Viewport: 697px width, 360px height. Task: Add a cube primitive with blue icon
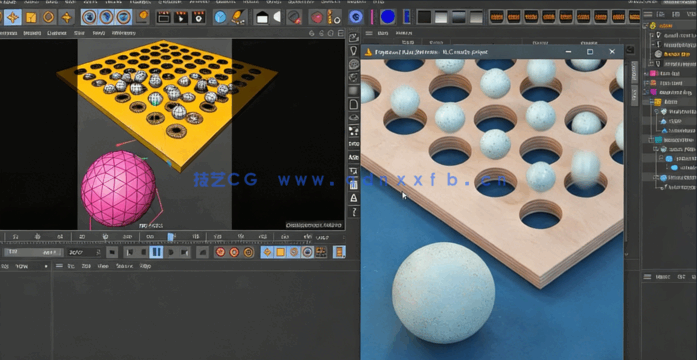220,17
